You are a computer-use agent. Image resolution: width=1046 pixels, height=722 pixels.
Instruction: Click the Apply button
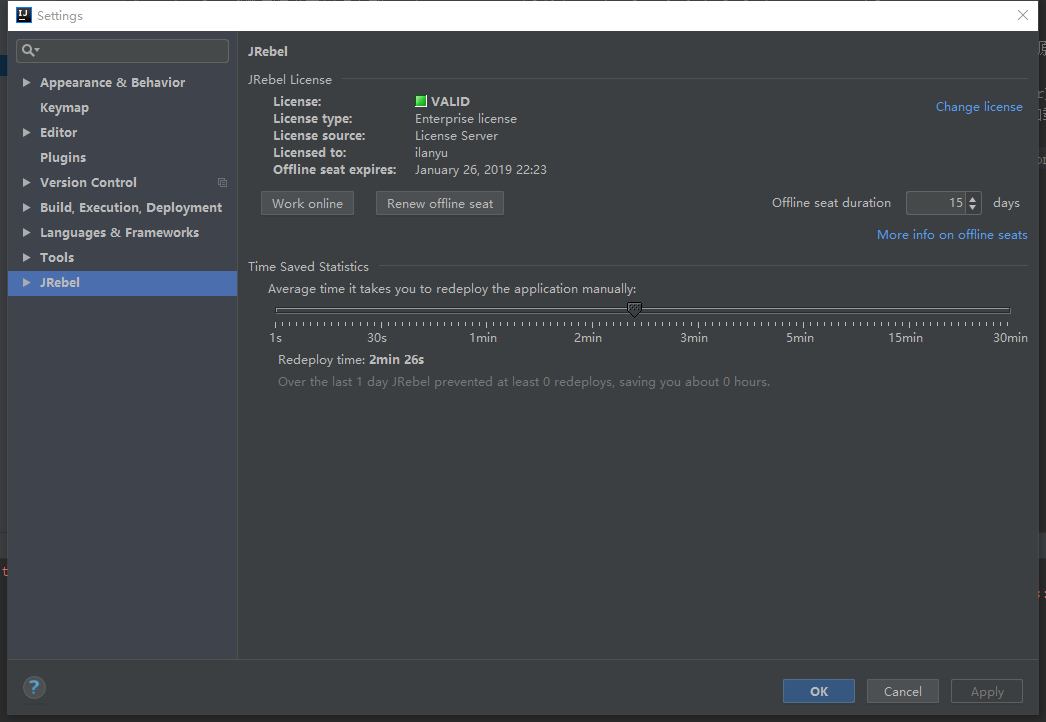(x=987, y=691)
